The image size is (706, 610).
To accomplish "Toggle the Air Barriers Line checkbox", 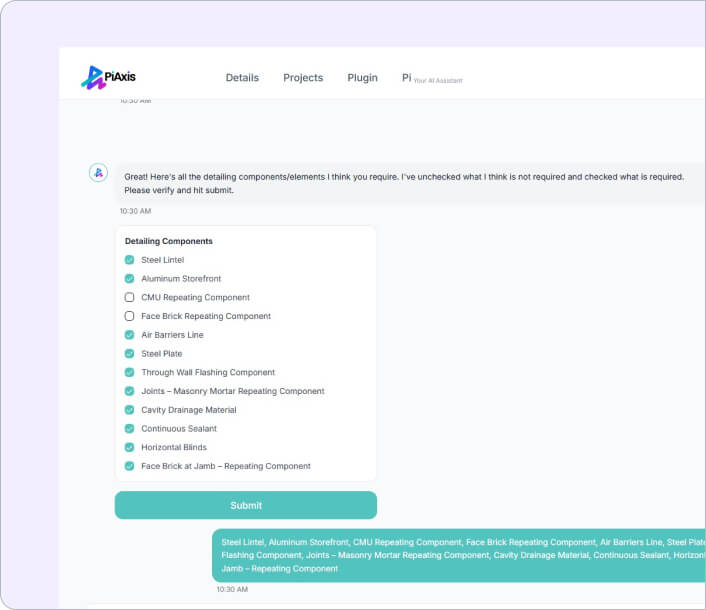I will [129, 335].
